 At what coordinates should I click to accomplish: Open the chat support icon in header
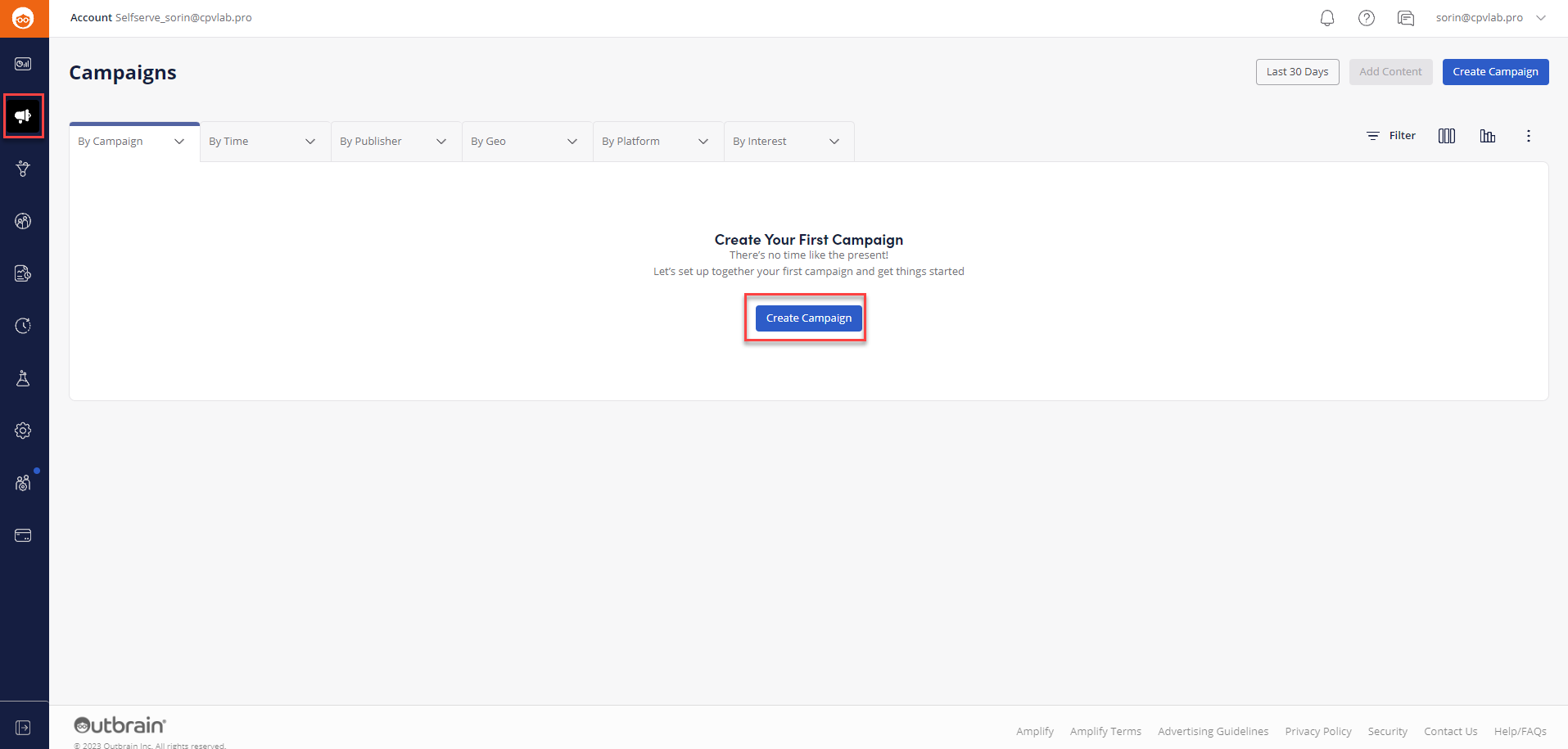[x=1406, y=17]
